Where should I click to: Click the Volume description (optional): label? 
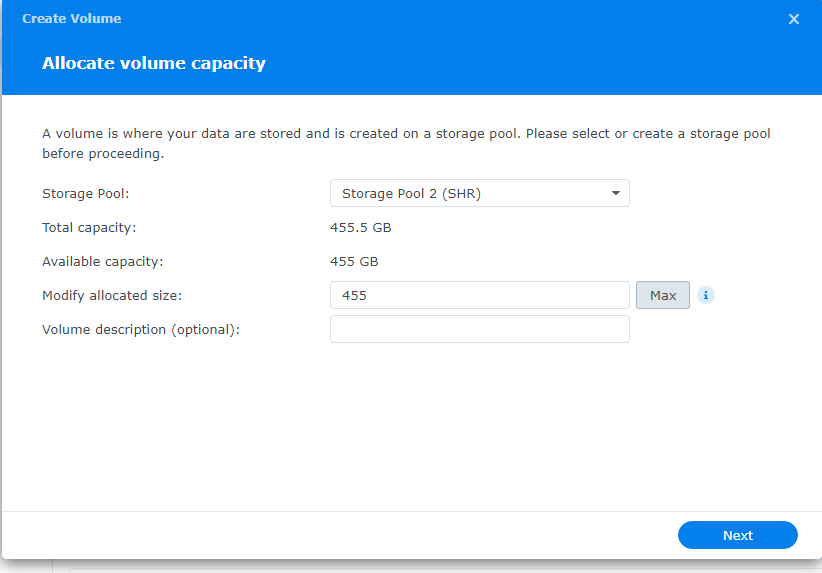(140, 330)
